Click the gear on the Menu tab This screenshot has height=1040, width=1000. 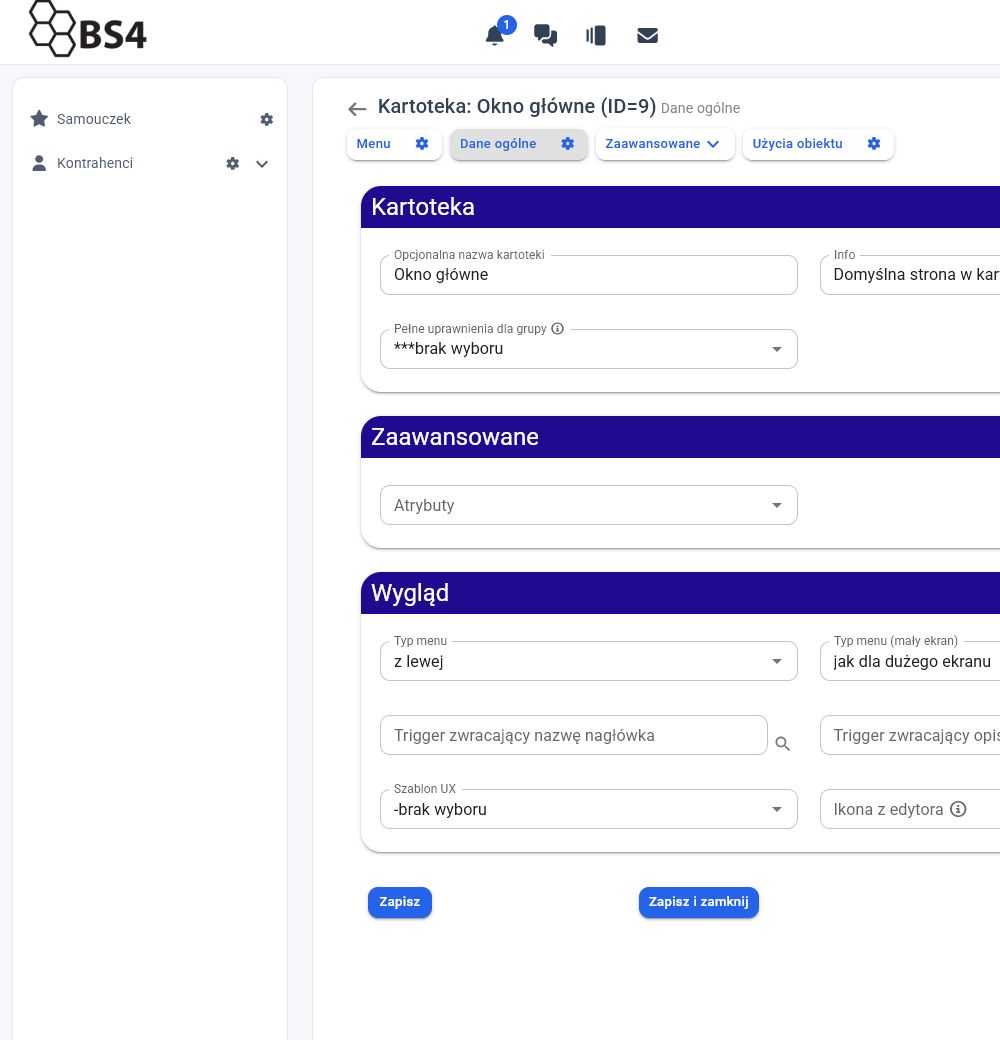422,143
